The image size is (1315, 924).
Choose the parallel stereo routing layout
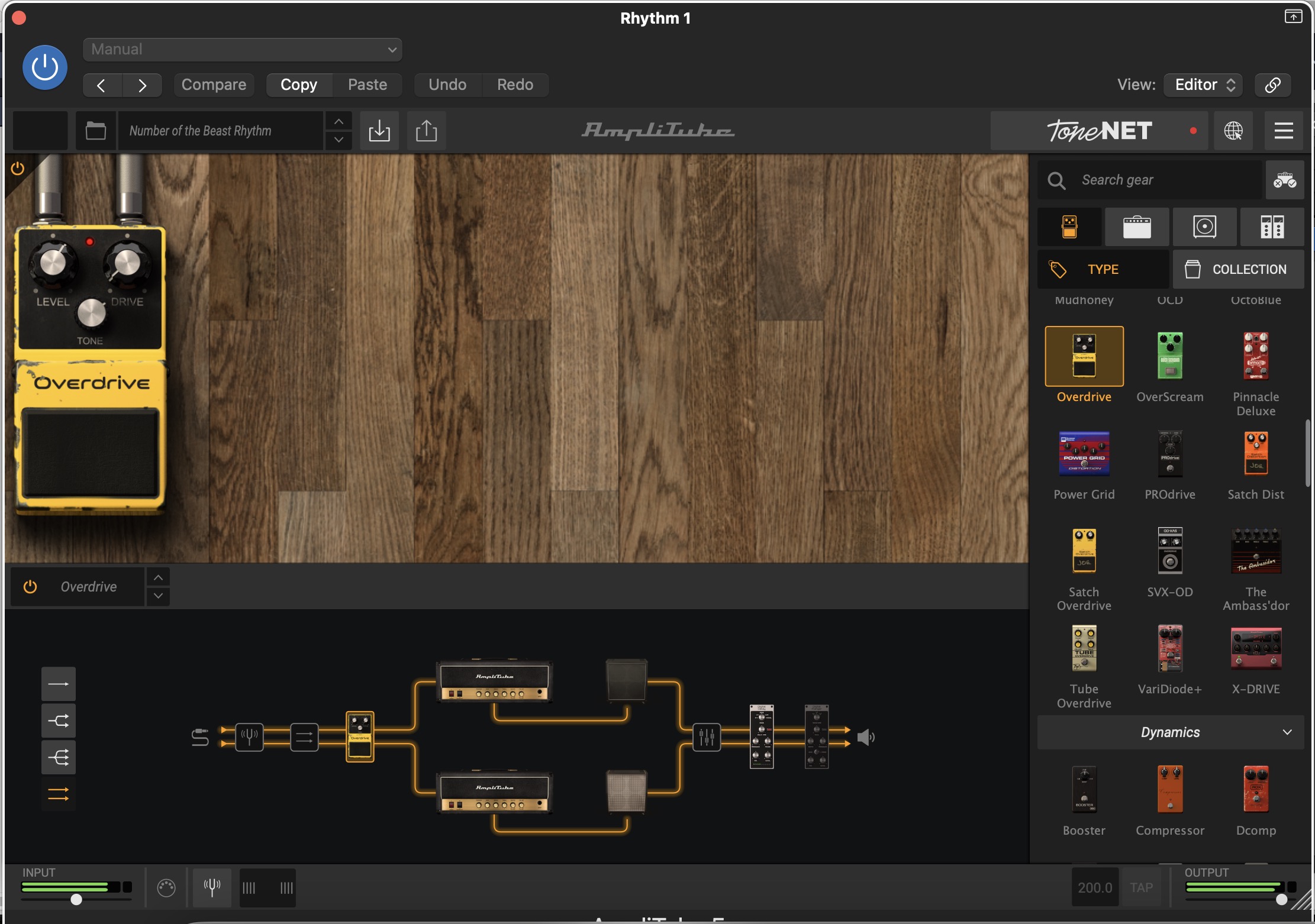[x=59, y=794]
